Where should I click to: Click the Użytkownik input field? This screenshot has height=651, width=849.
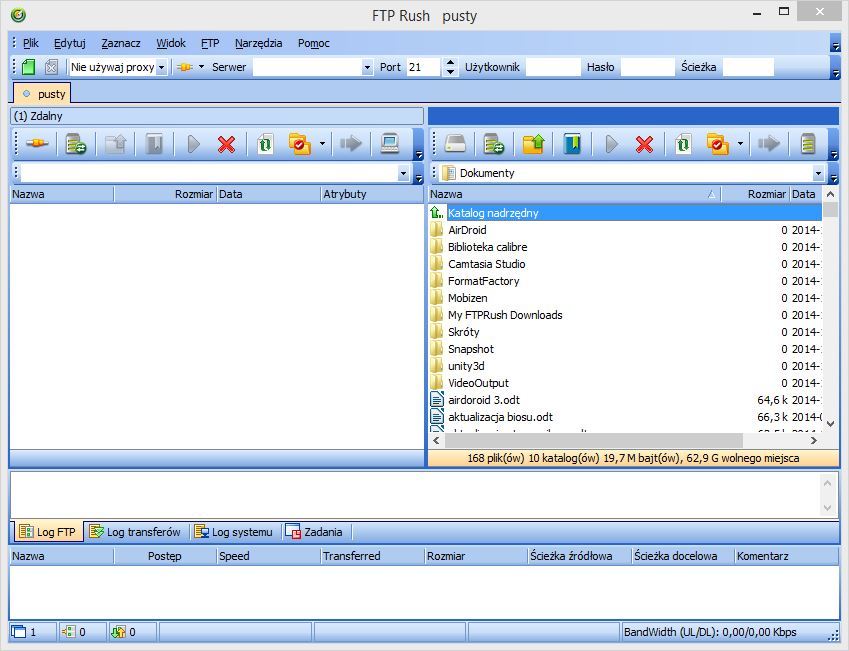click(x=553, y=67)
